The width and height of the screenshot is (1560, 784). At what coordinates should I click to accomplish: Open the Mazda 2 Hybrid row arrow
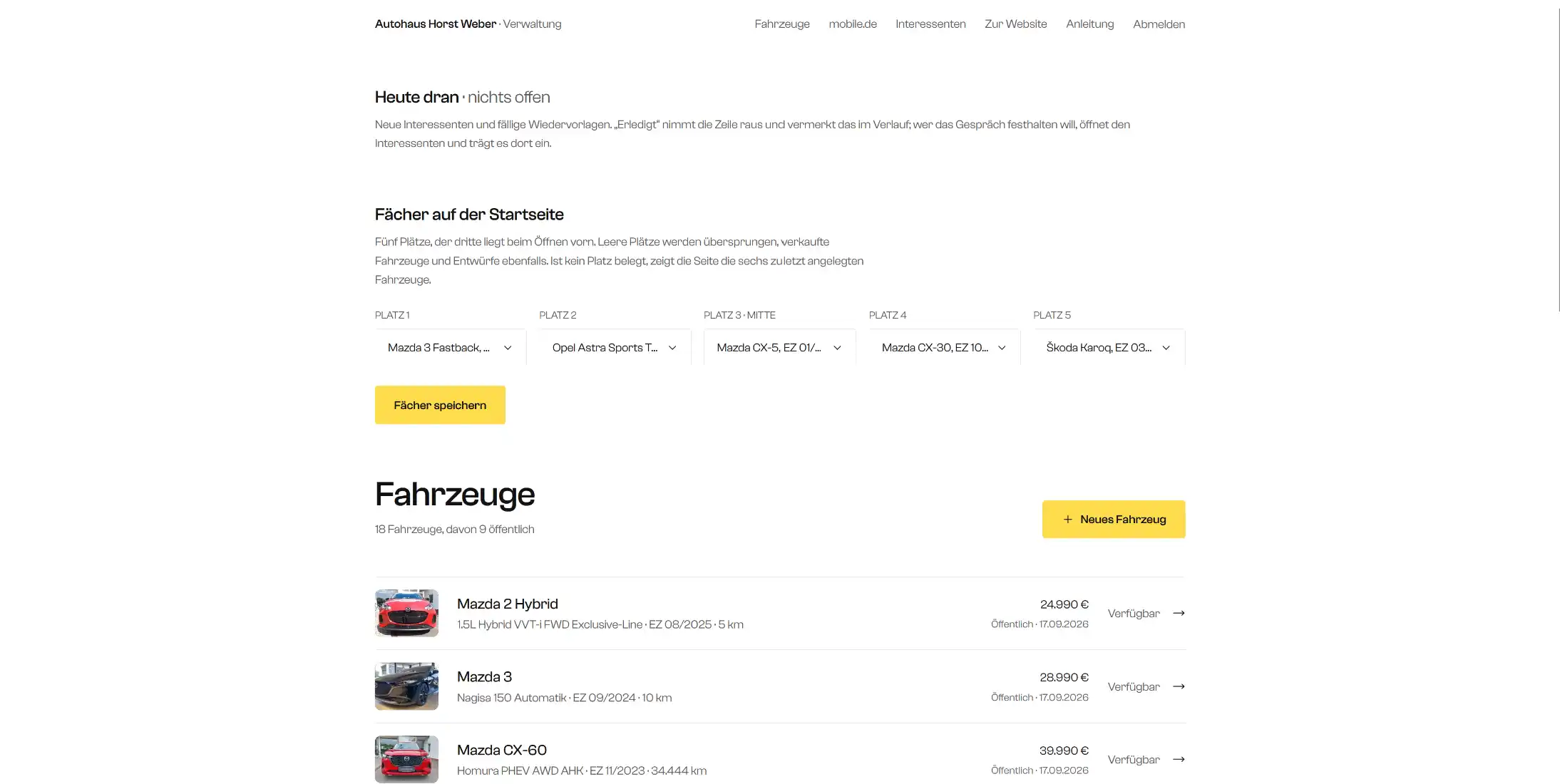[x=1179, y=613]
